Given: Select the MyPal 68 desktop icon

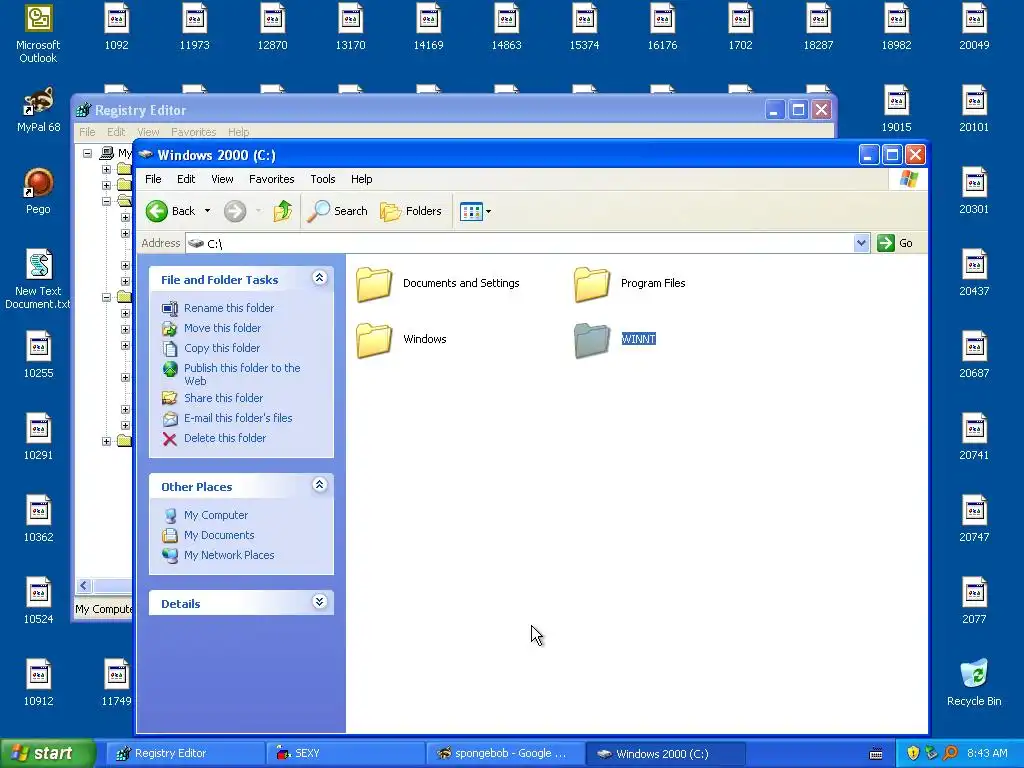Looking at the screenshot, I should [x=38, y=110].
